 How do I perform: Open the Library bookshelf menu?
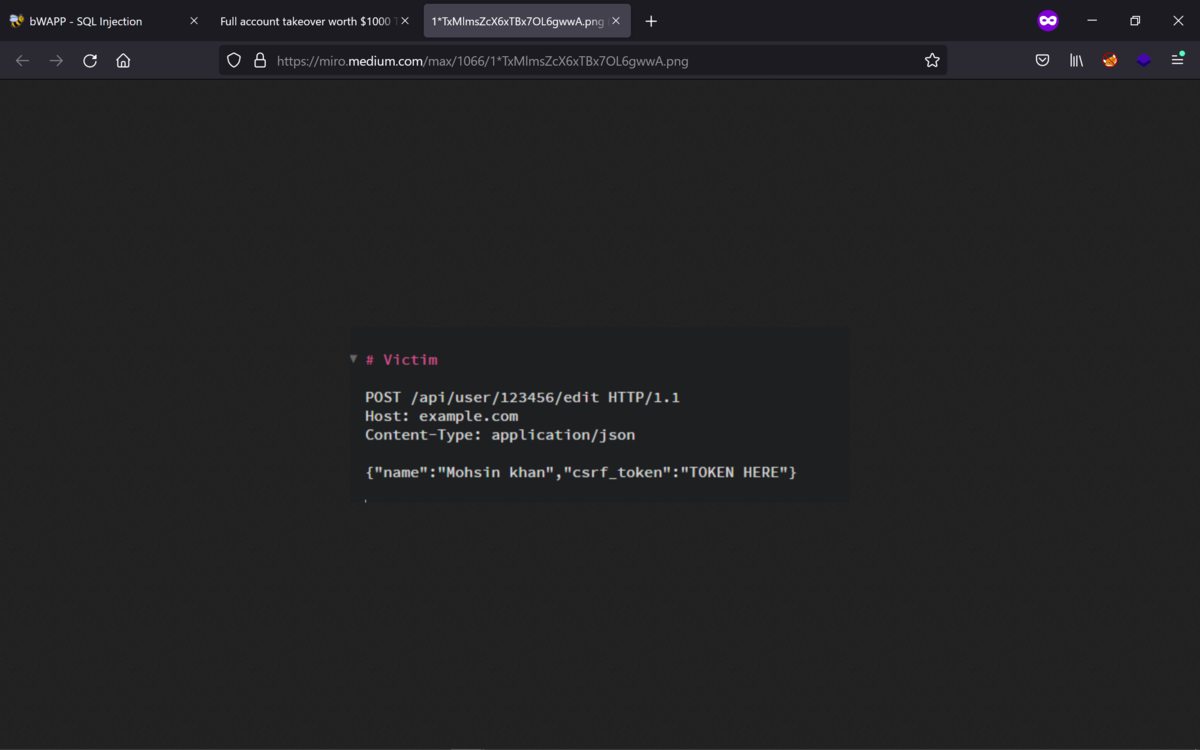(x=1076, y=61)
